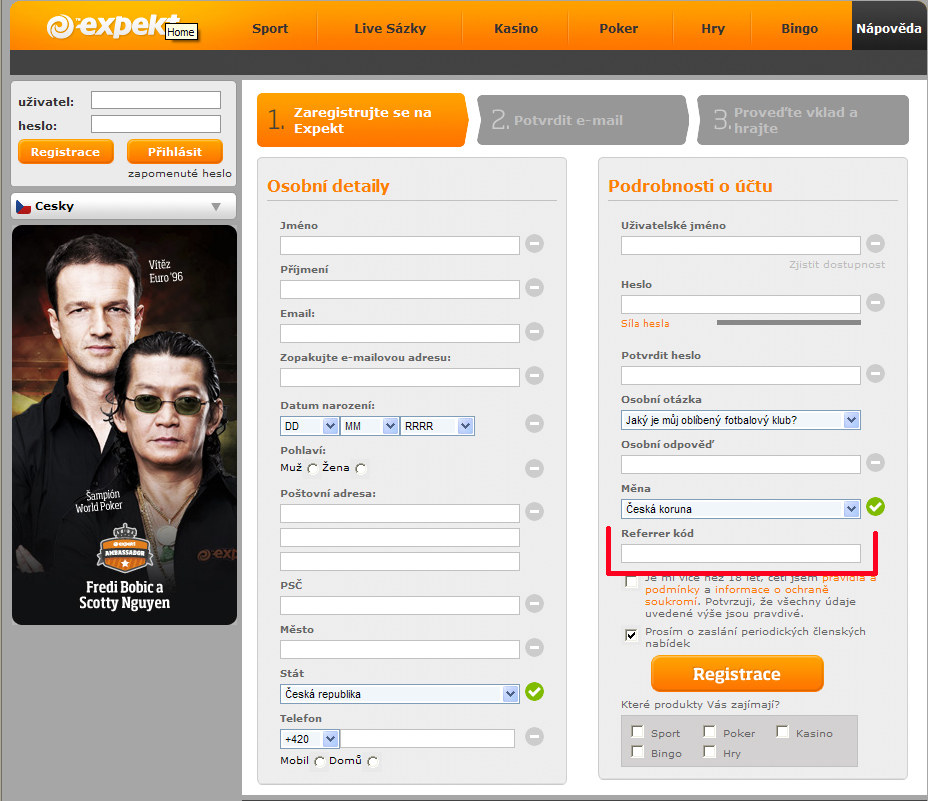Tick the Hry product checkbox
928x801 pixels.
(710, 752)
